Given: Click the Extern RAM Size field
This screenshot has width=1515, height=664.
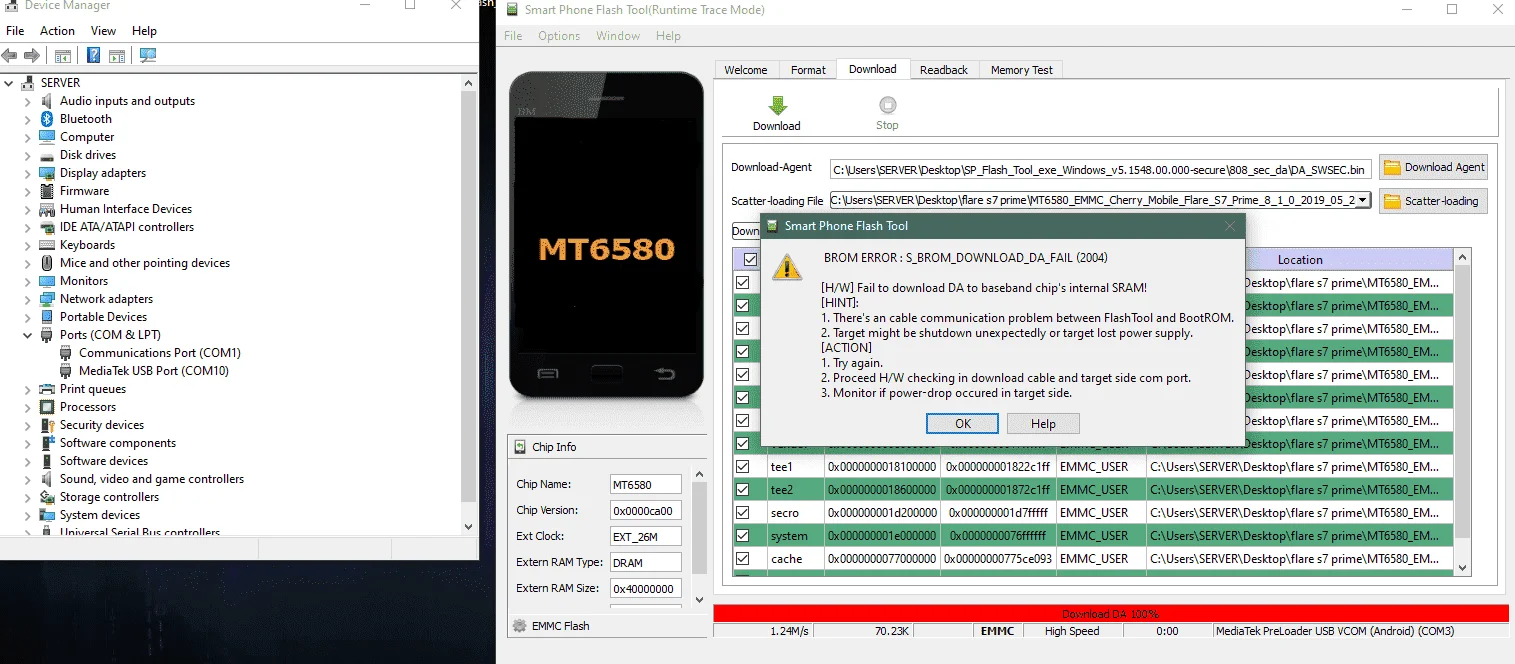Looking at the screenshot, I should tap(646, 589).
